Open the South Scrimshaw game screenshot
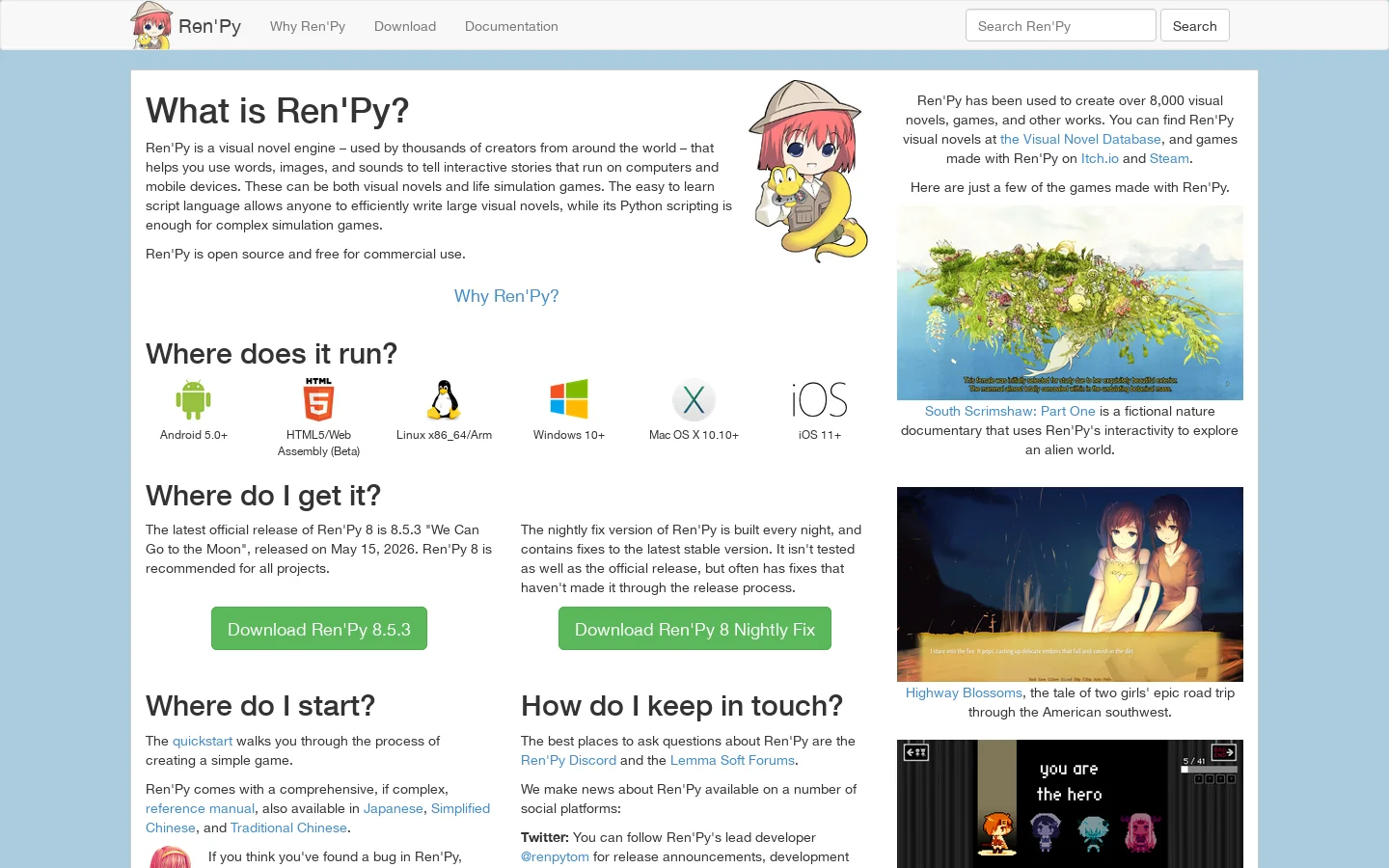 (x=1070, y=303)
